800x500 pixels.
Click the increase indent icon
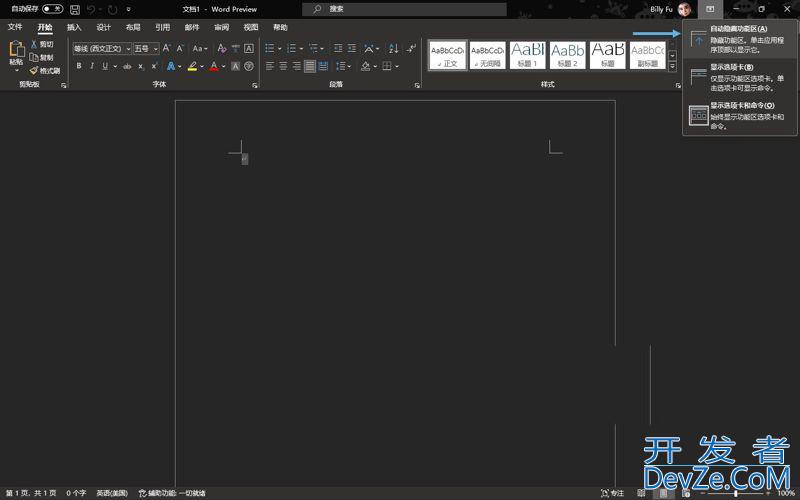click(352, 48)
